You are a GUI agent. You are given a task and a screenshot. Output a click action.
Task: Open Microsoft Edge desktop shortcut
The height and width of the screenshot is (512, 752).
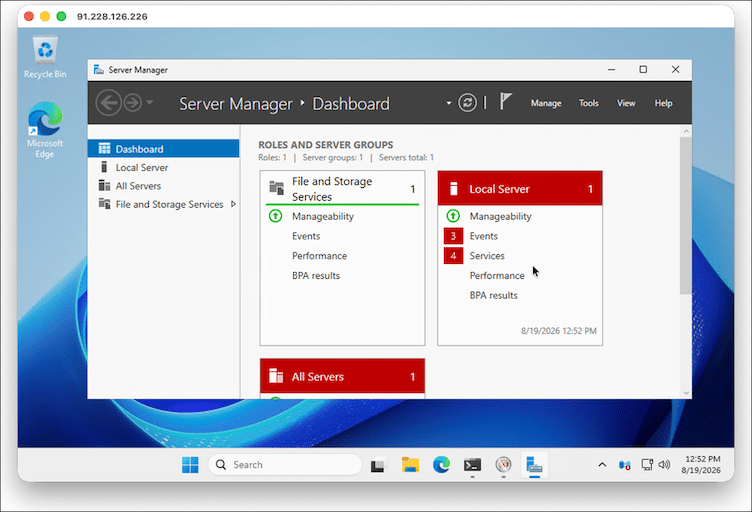point(45,129)
